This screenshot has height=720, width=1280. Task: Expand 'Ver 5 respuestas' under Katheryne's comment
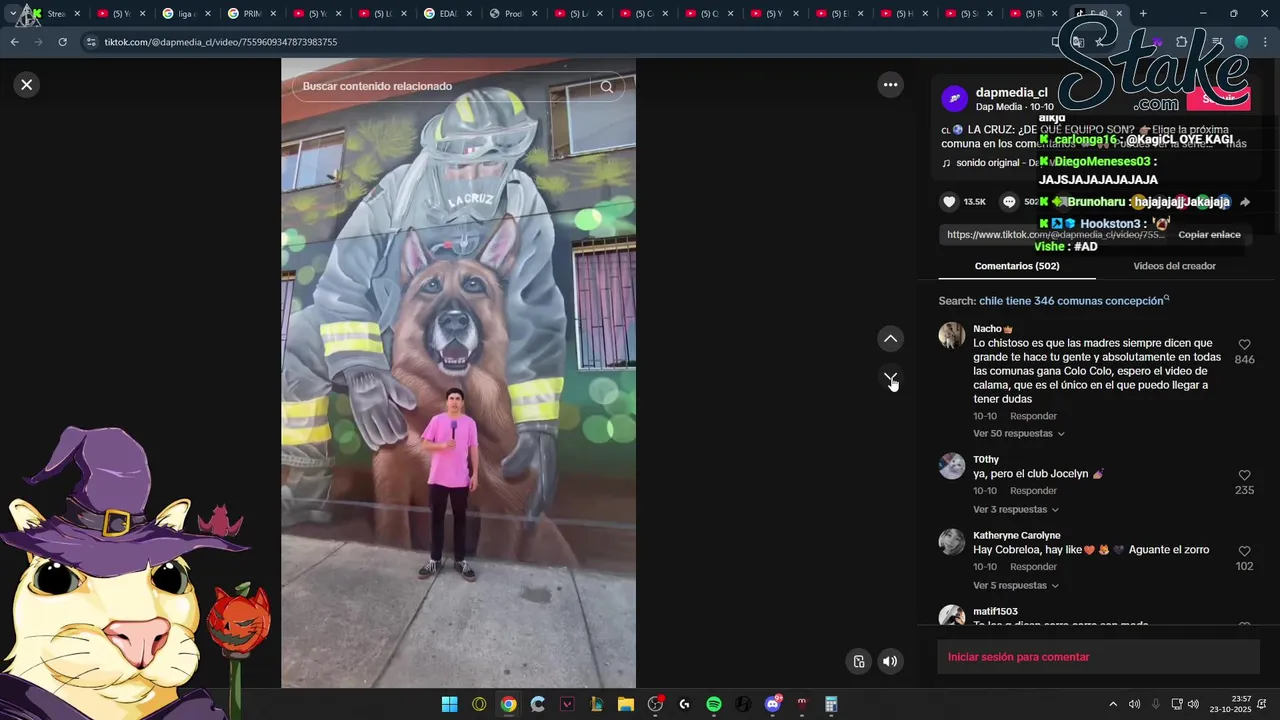1015,586
